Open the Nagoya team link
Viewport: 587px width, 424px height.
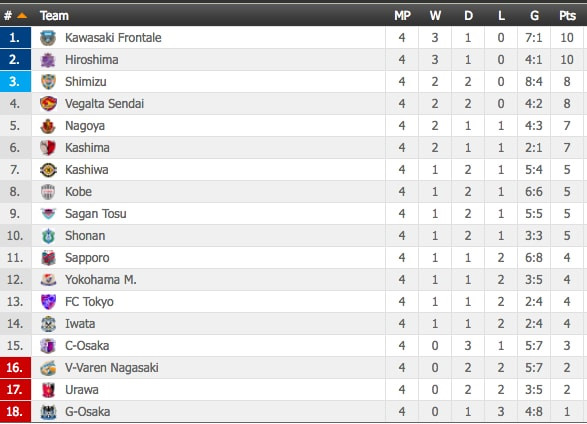[85, 126]
